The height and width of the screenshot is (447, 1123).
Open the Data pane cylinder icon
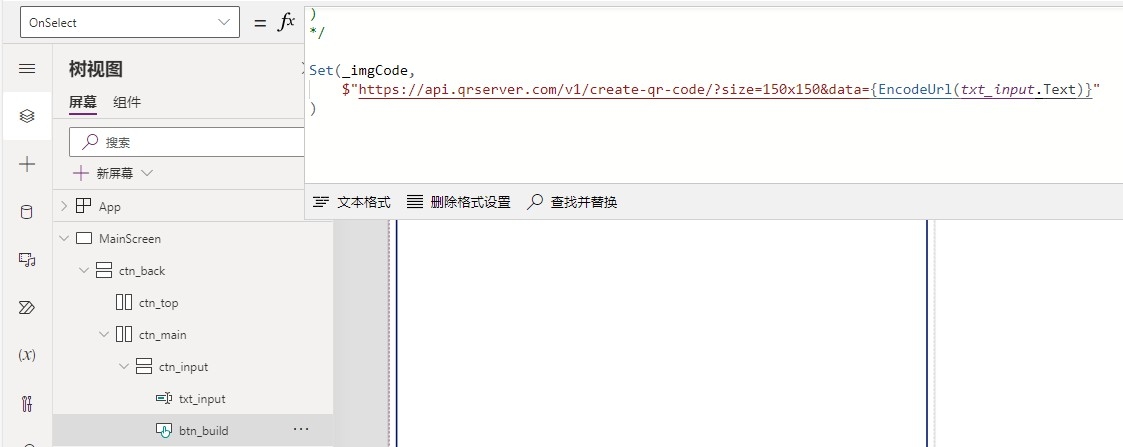click(27, 212)
